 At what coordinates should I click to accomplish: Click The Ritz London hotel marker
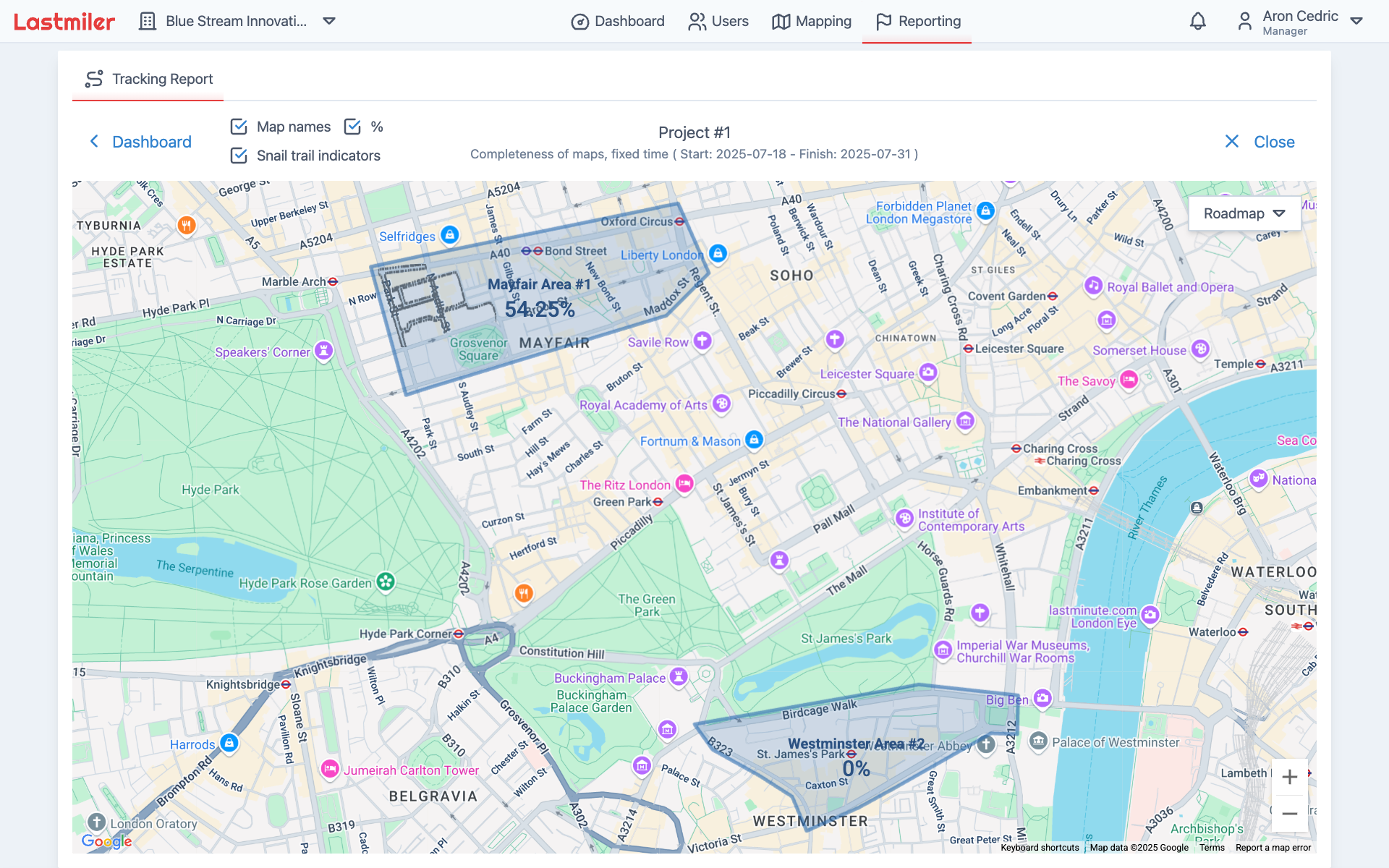pos(684,483)
